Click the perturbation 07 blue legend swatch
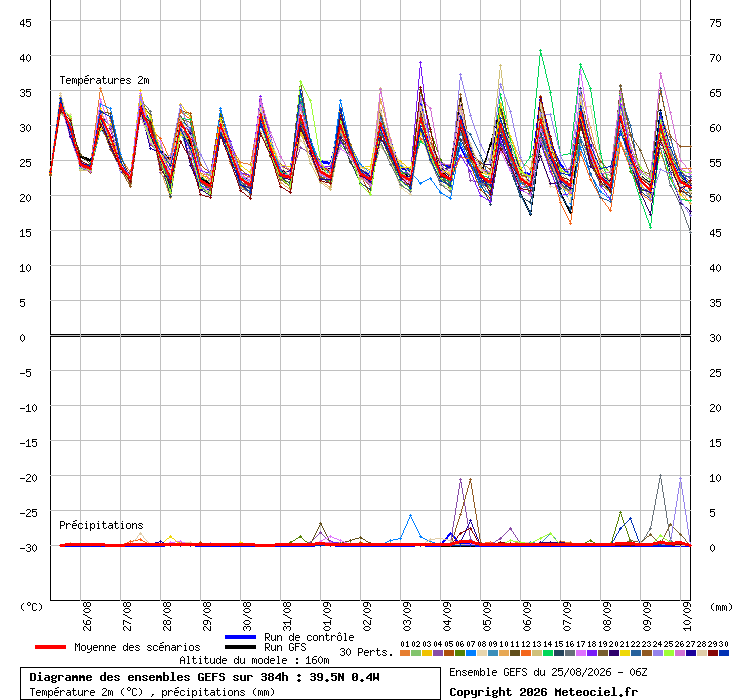Viewport: 740px width, 700px height. point(471,653)
